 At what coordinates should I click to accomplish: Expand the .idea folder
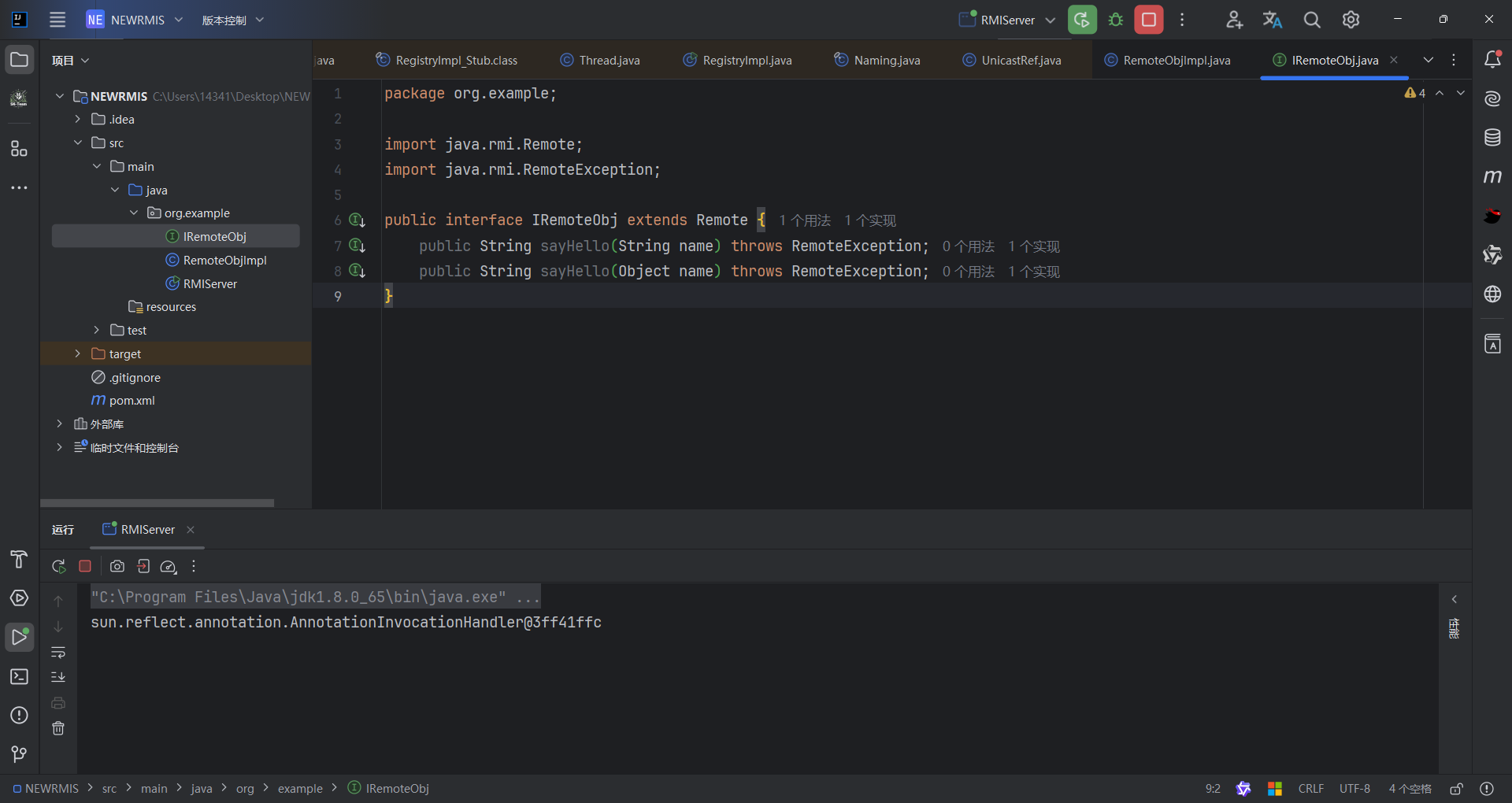(x=77, y=119)
